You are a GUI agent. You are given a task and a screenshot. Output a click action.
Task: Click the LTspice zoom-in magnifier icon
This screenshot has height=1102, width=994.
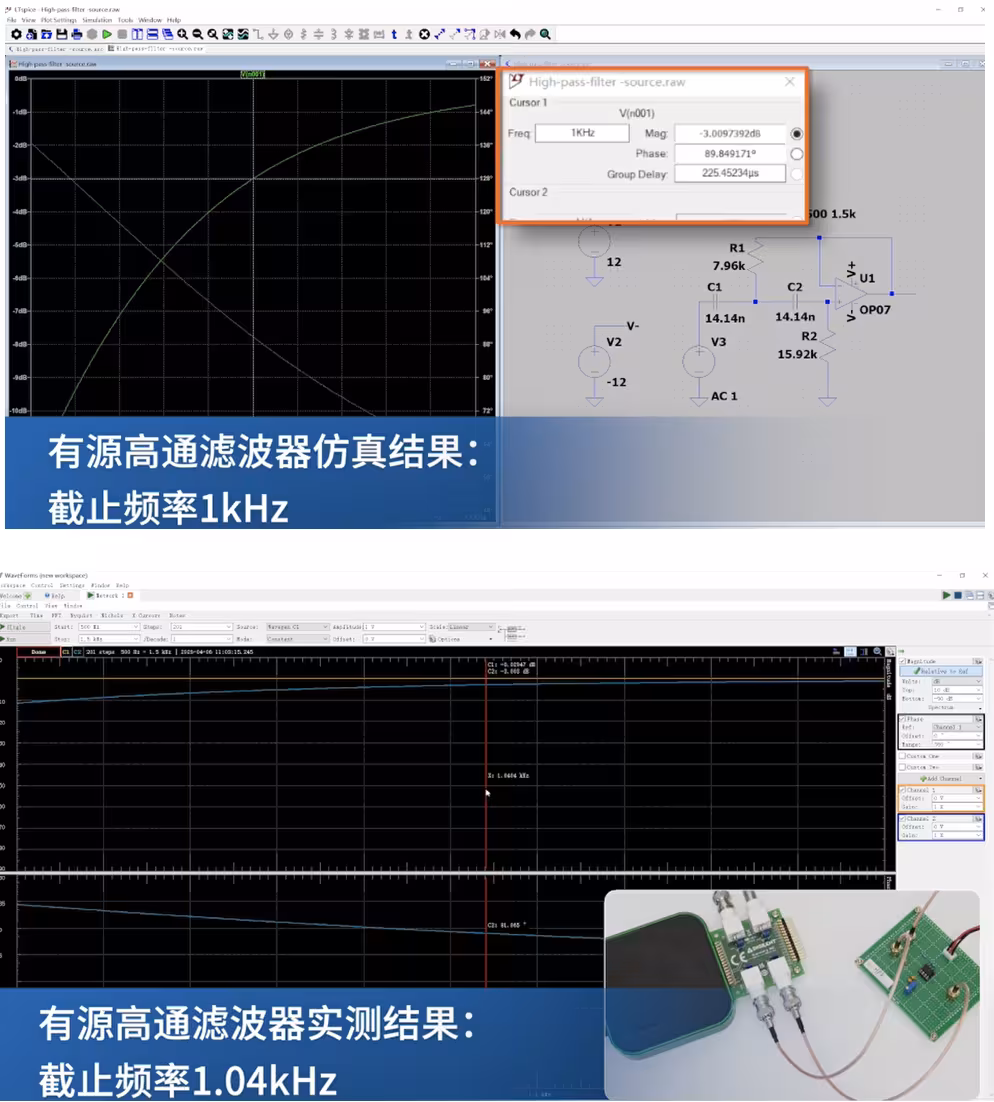183,34
